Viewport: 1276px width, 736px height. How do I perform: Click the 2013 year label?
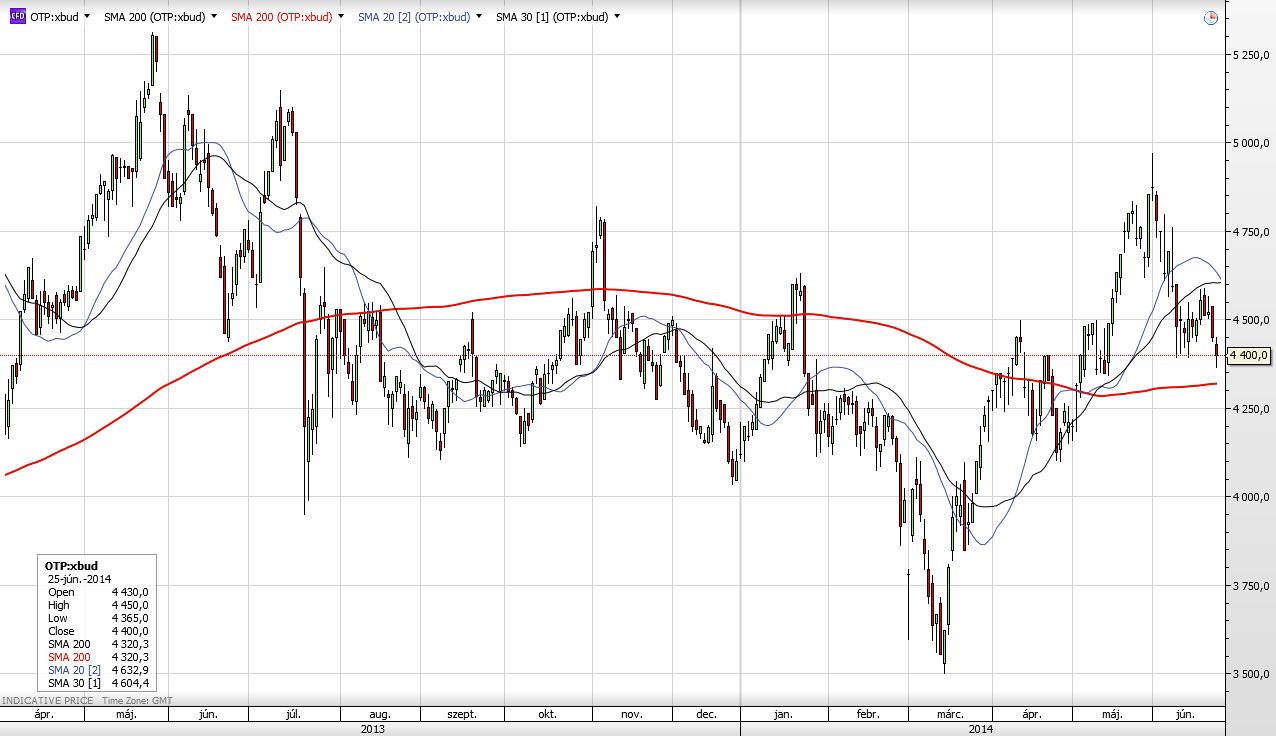(372, 729)
